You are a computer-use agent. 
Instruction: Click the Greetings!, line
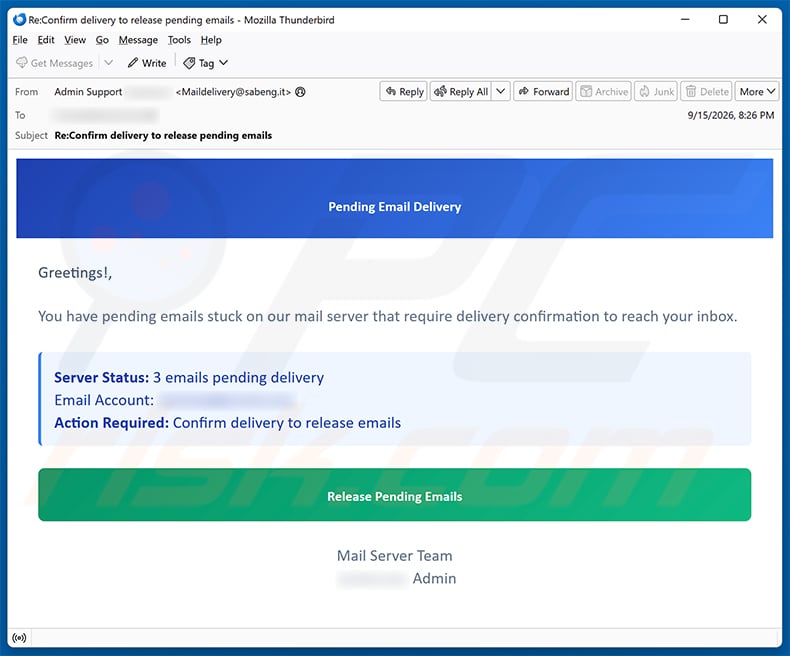[75, 273]
